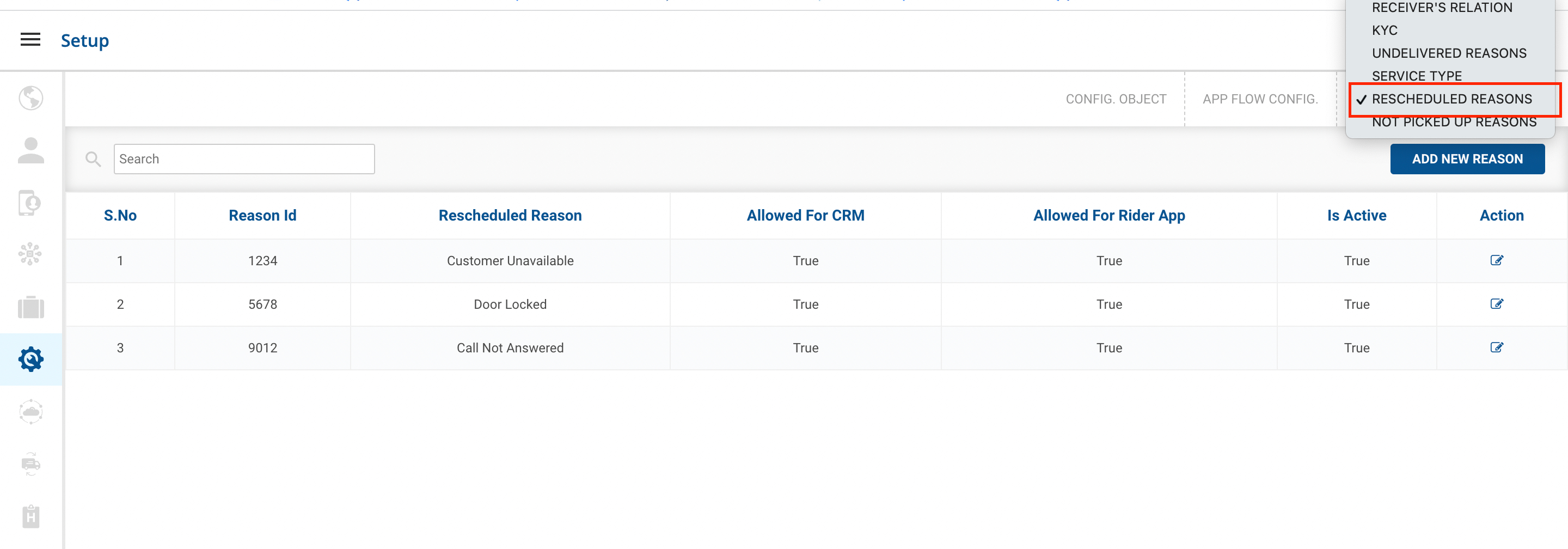Open the network hub sidebar icon
Screen dimensions: 1568x549
30,254
